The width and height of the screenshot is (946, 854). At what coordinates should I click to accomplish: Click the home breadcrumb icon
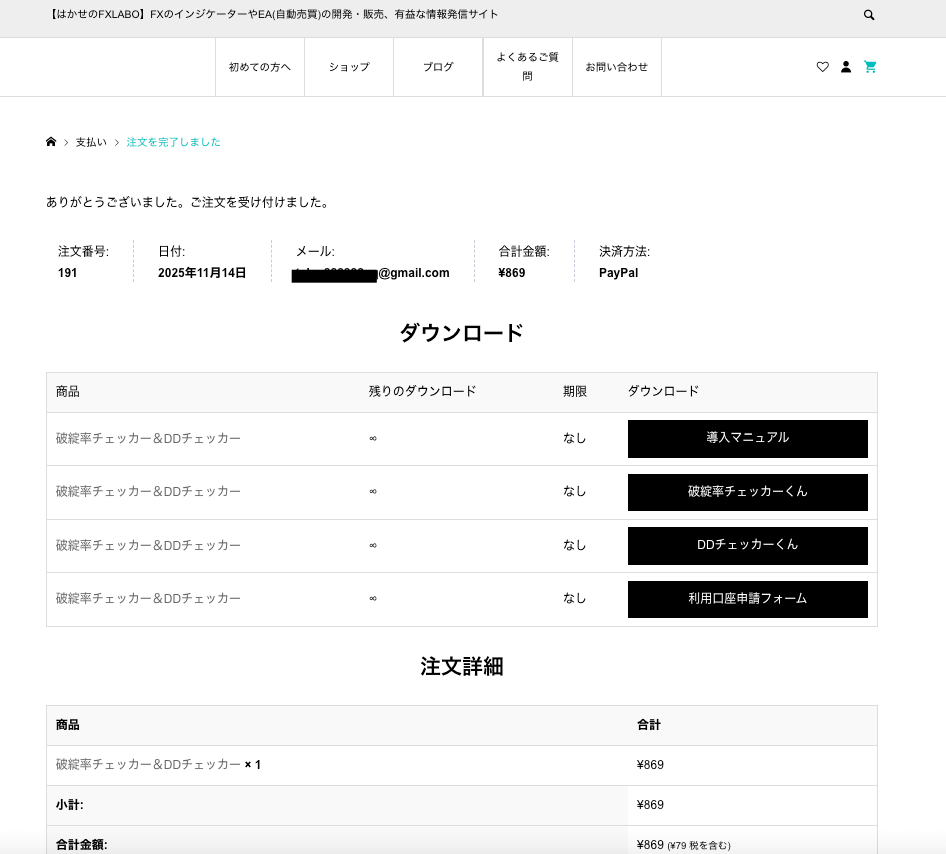point(51,142)
